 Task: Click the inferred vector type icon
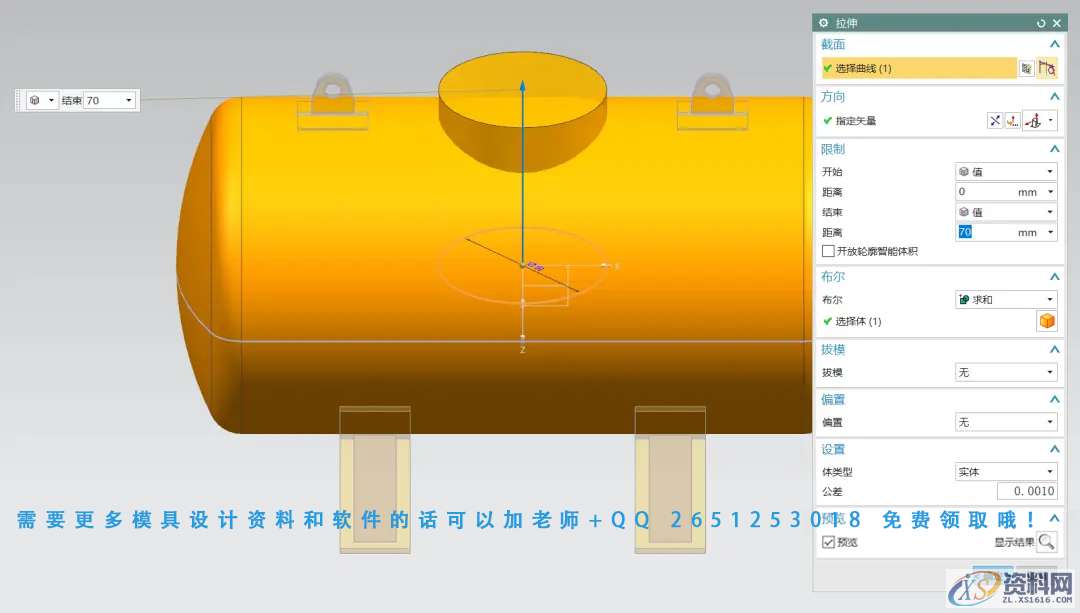(x=1034, y=121)
